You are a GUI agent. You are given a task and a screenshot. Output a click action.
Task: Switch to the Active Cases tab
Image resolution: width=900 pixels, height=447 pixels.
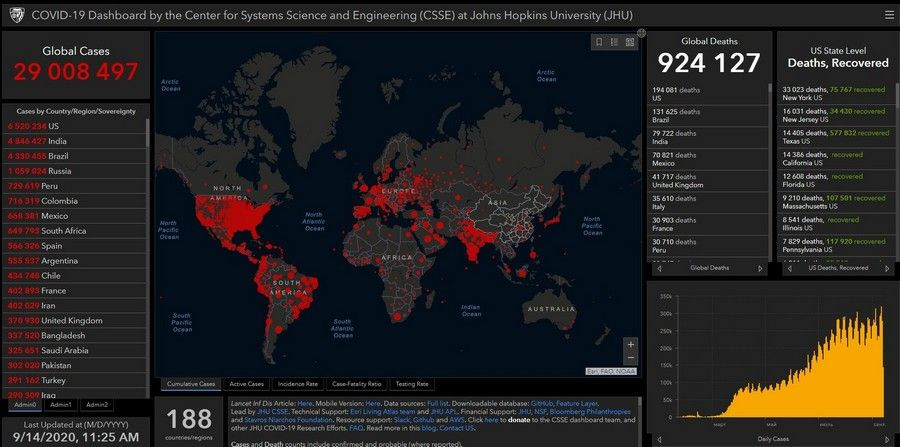click(246, 384)
